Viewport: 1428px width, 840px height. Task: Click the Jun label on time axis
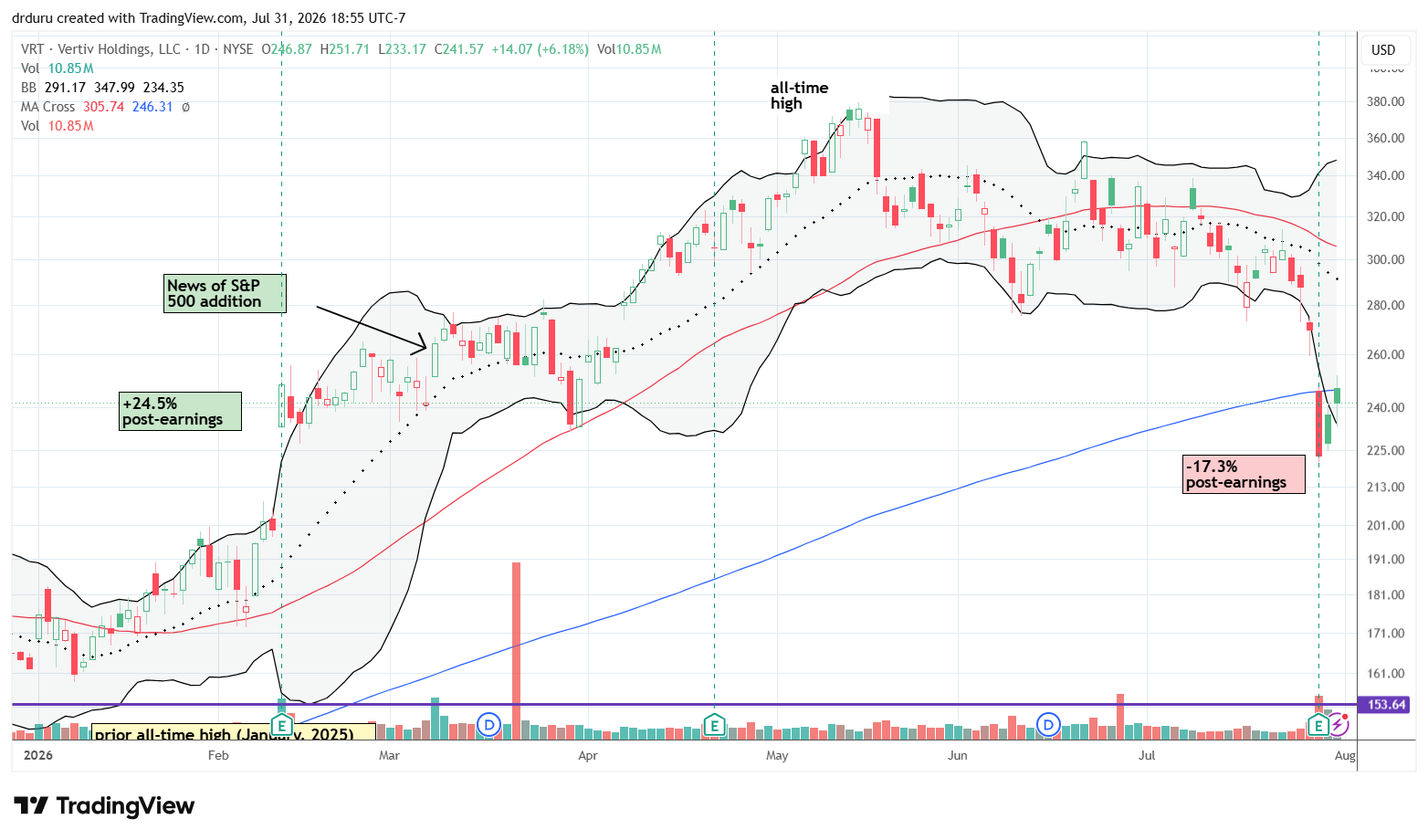point(958,755)
